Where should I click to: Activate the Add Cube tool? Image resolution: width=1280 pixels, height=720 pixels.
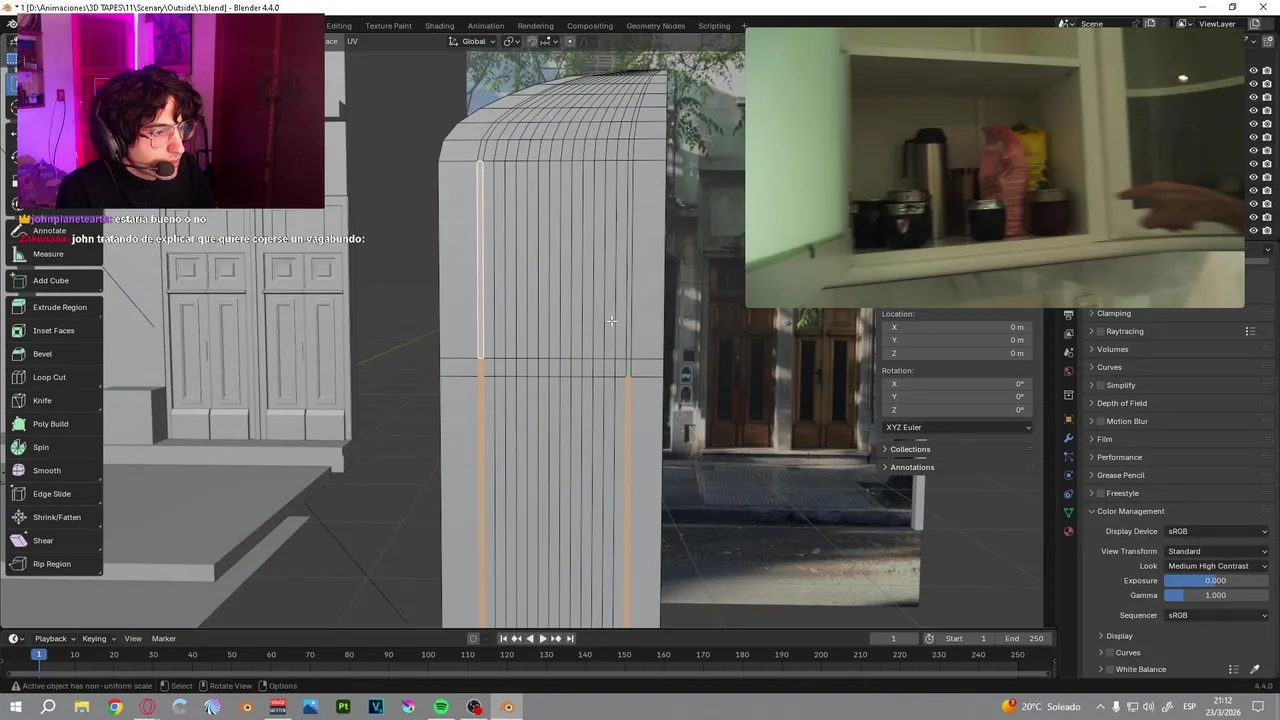52,281
